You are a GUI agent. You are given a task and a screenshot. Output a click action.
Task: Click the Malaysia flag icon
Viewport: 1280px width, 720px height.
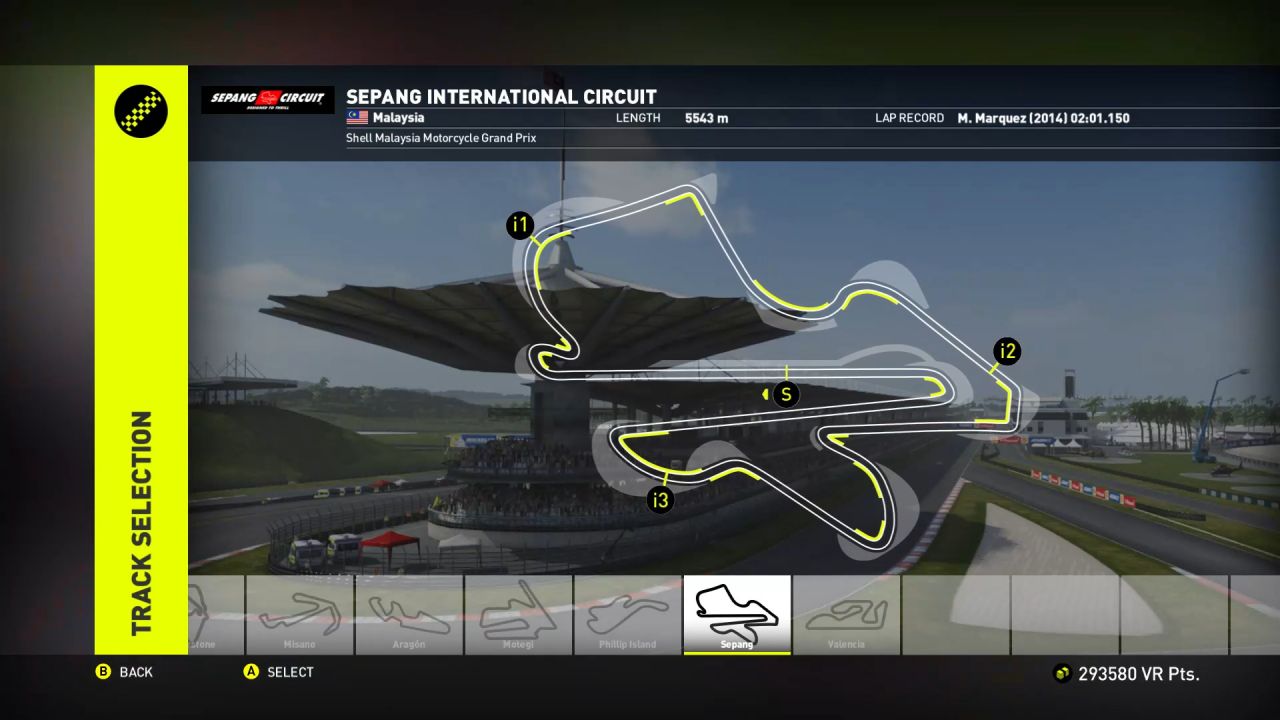click(357, 118)
